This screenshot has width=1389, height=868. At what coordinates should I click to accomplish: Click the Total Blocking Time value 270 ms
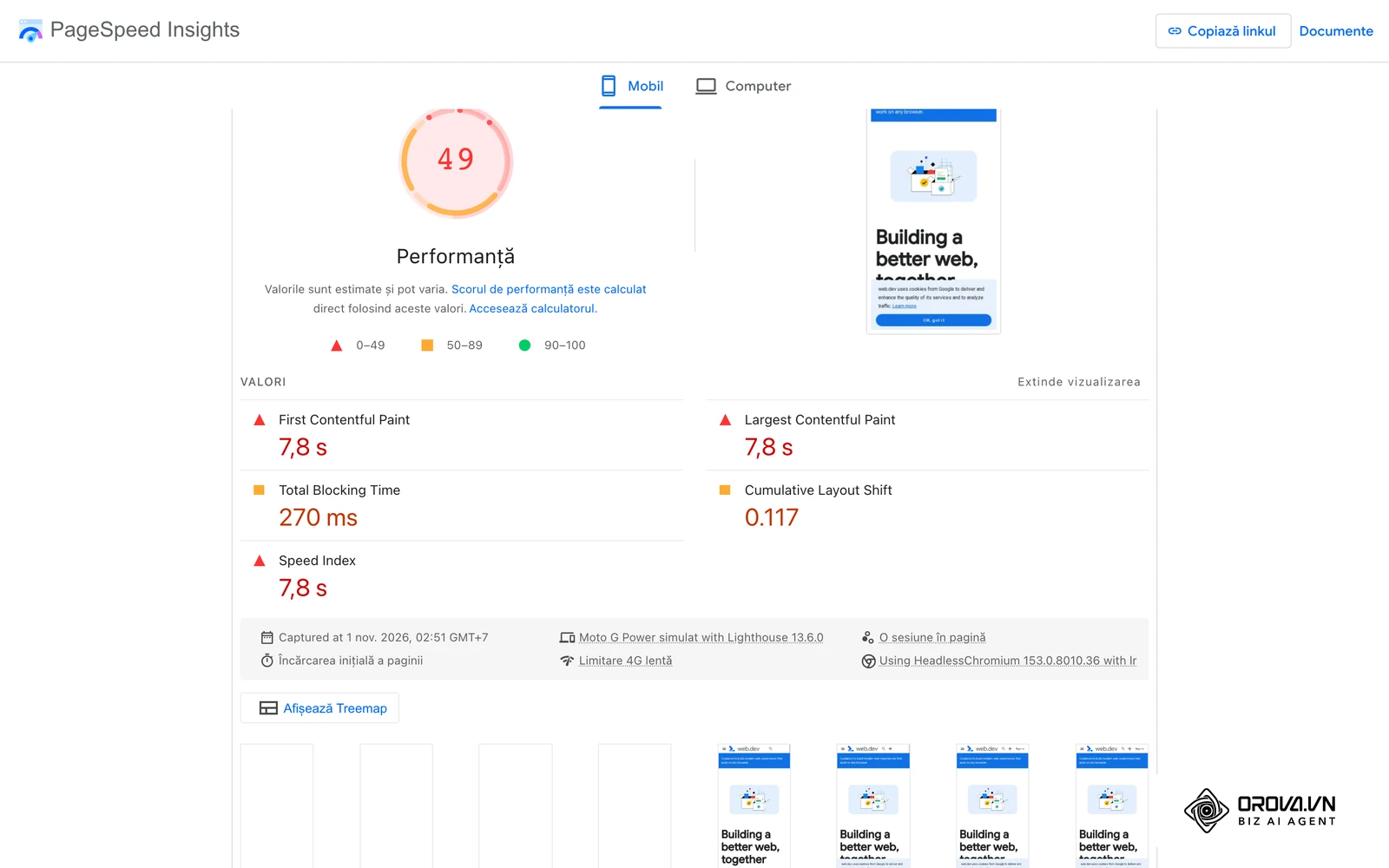(318, 517)
